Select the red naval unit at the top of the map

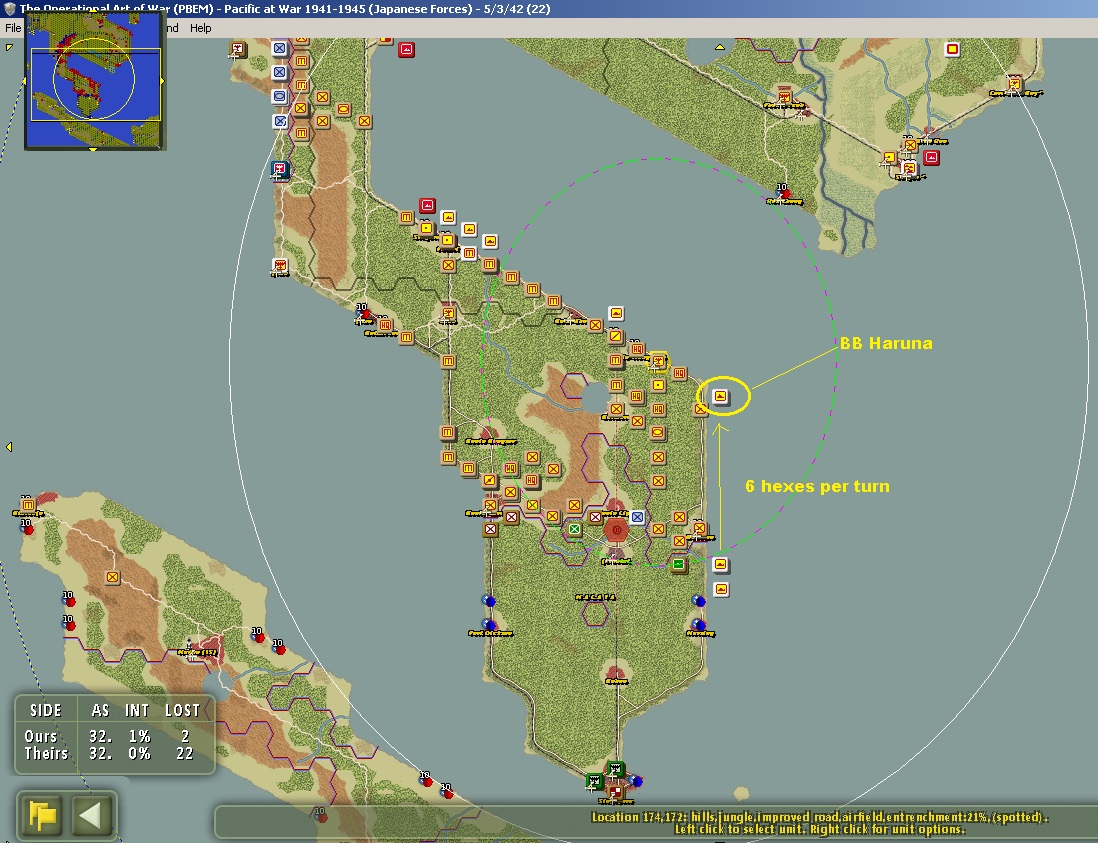click(x=406, y=50)
